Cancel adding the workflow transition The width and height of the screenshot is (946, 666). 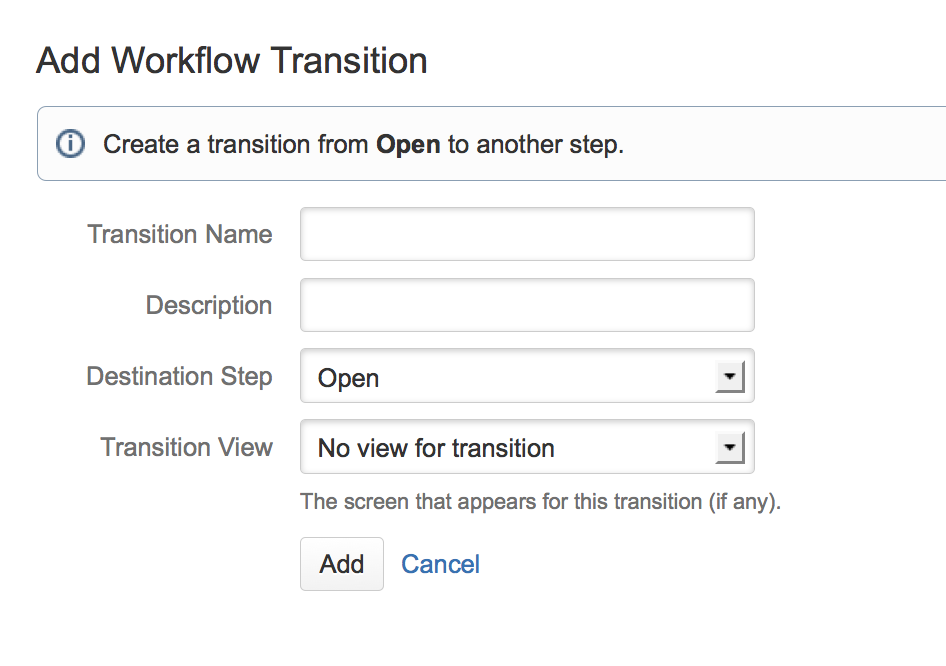(x=440, y=564)
